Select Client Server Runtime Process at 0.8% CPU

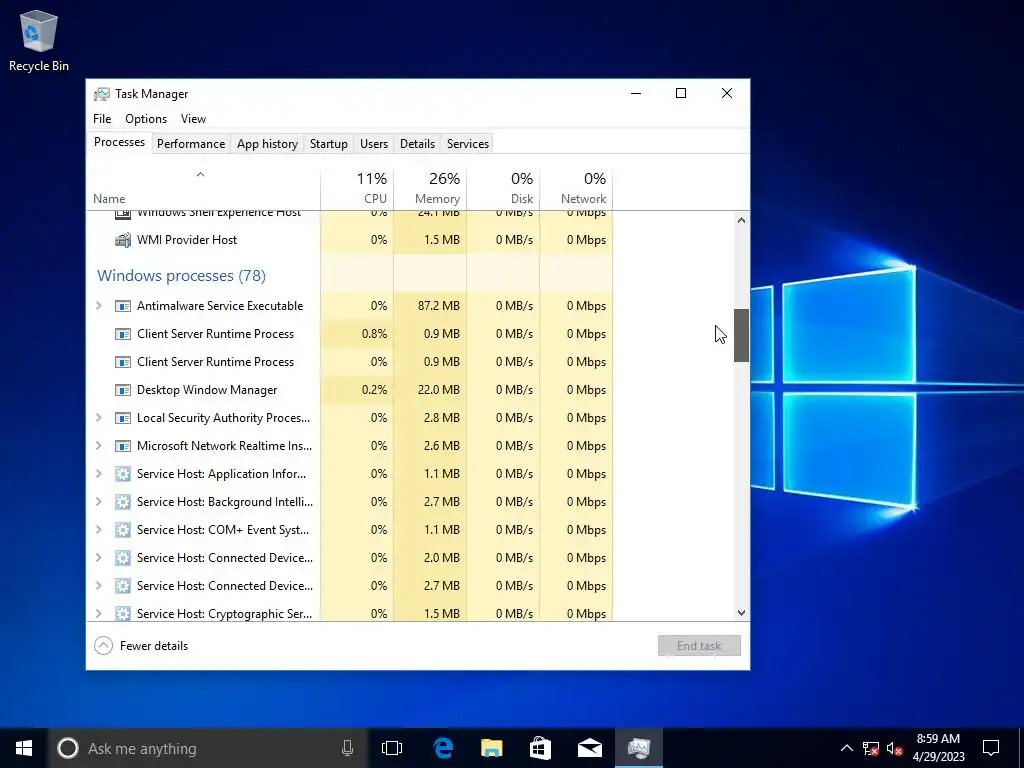[x=216, y=334]
